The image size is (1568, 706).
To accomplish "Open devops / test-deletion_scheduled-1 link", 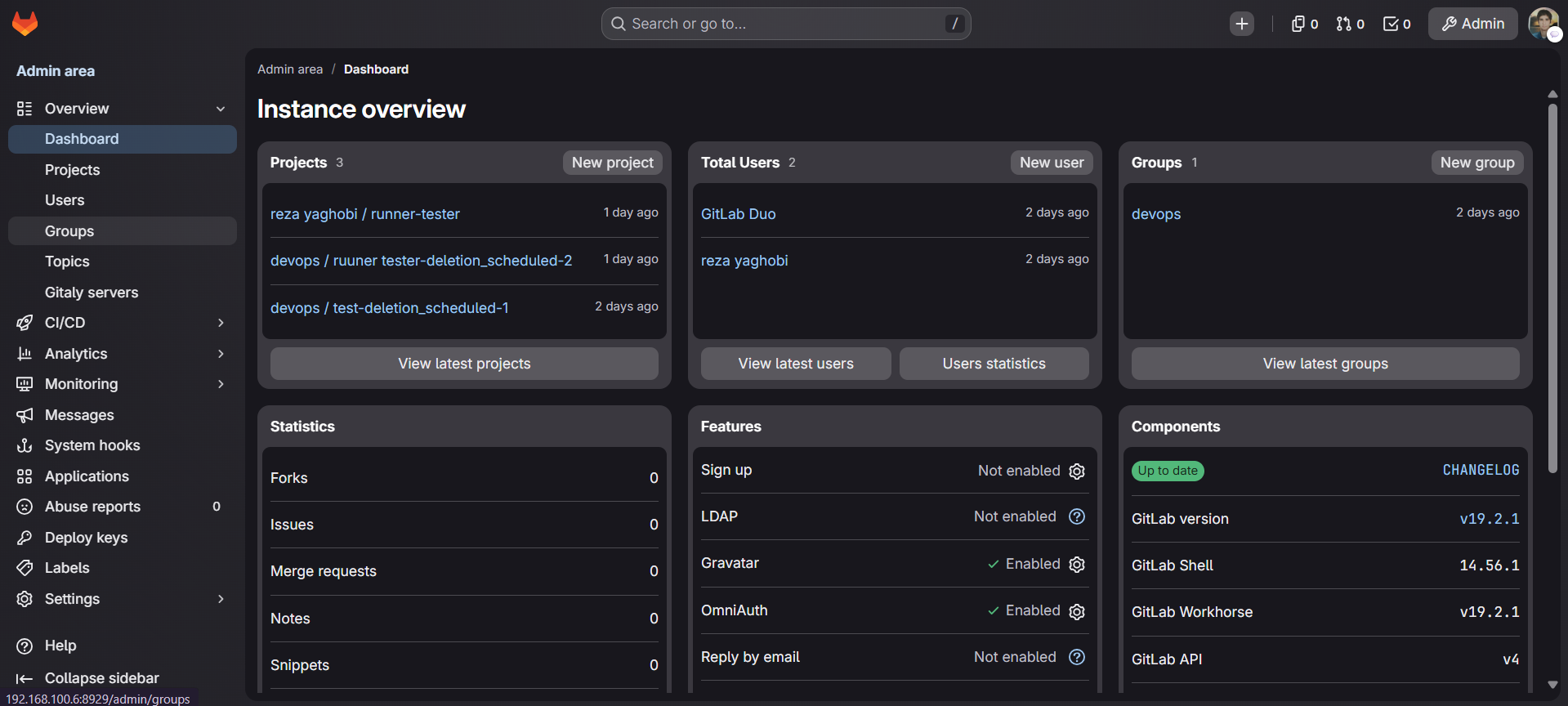I will click(x=390, y=308).
